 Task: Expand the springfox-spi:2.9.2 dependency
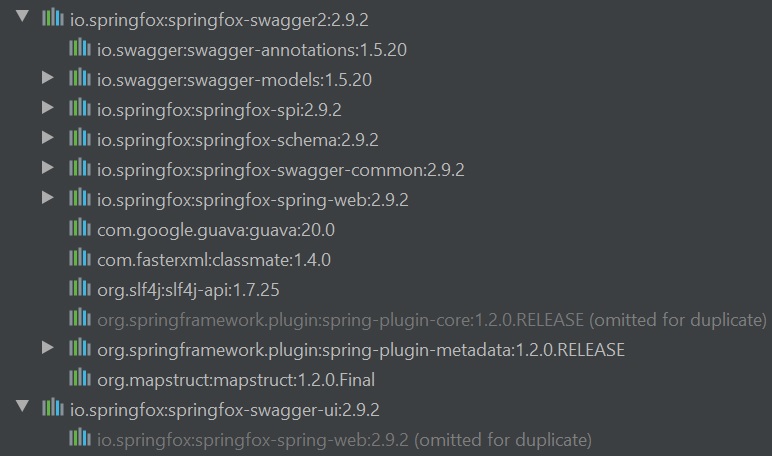point(48,109)
